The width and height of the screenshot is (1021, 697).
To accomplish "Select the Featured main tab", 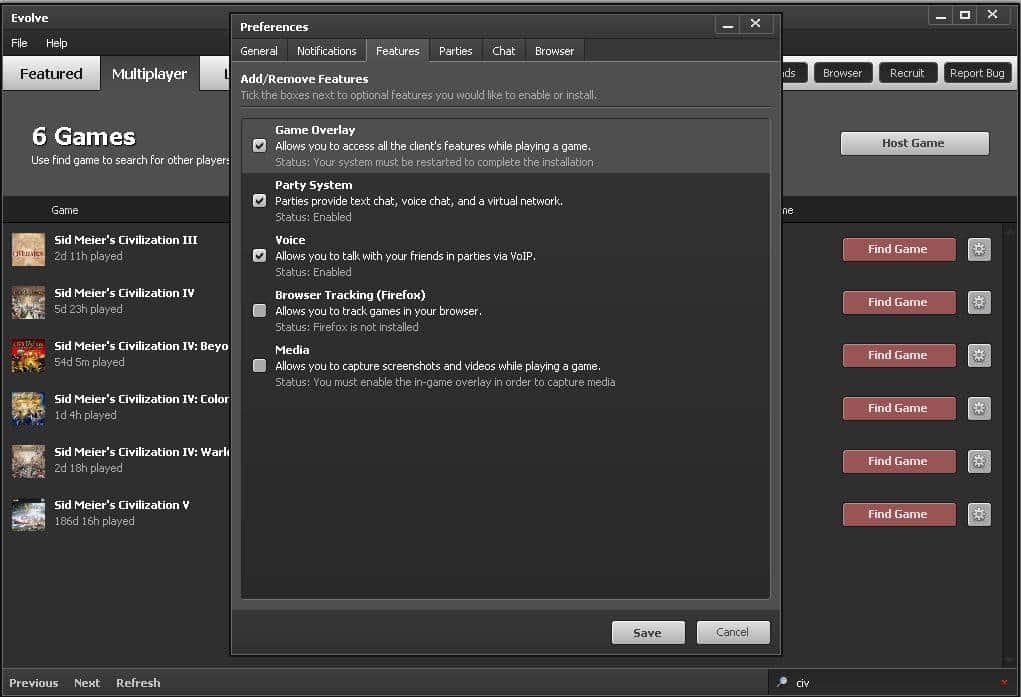I will (51, 74).
